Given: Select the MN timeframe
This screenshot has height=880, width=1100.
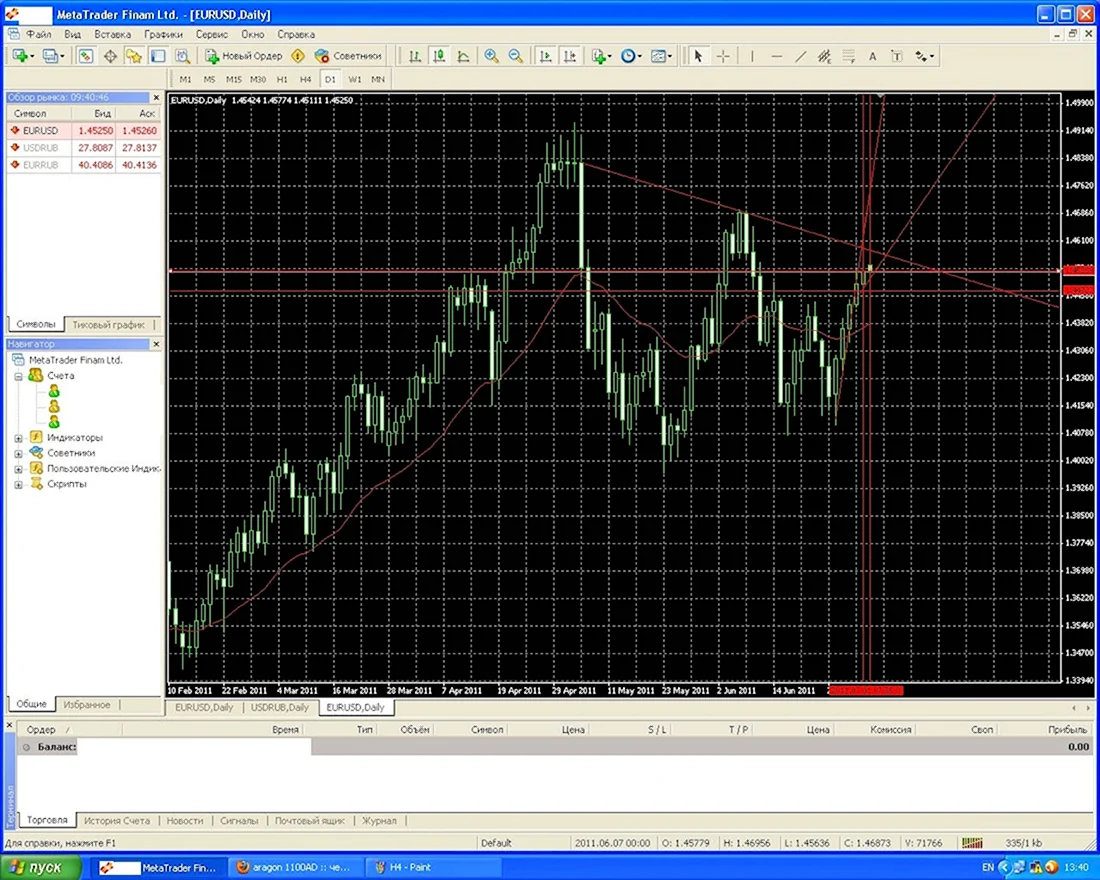Looking at the screenshot, I should [x=378, y=79].
